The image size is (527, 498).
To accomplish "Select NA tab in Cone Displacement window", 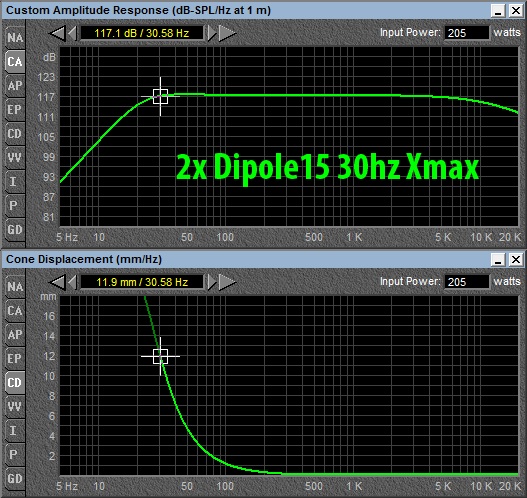I will click(x=15, y=287).
